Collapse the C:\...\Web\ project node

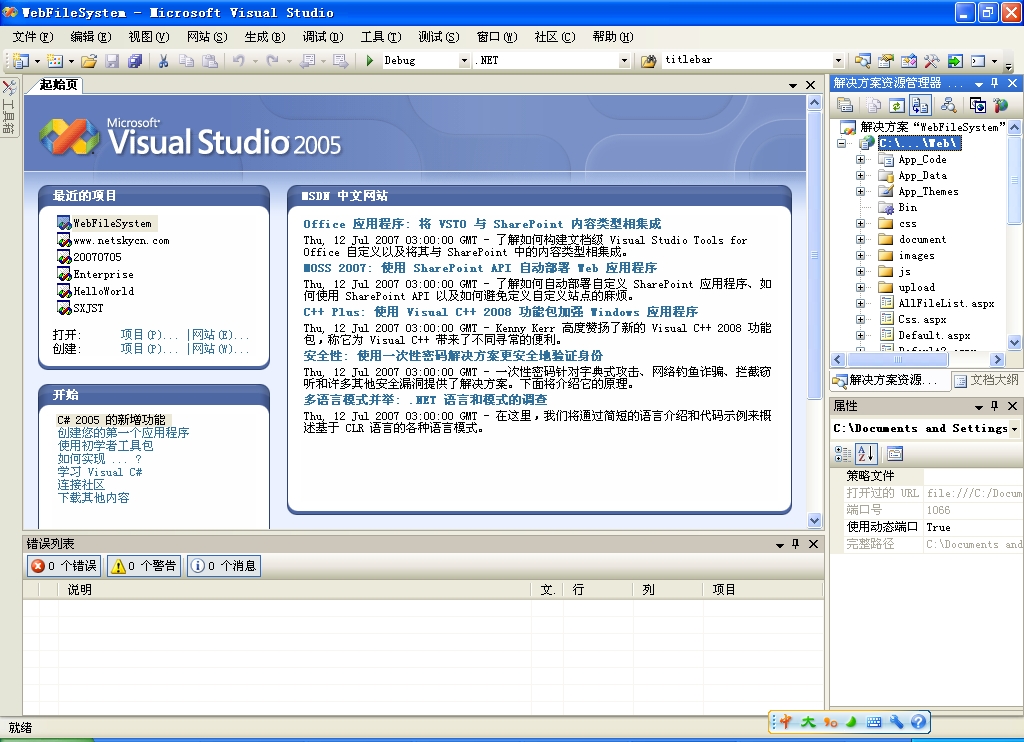[x=842, y=143]
